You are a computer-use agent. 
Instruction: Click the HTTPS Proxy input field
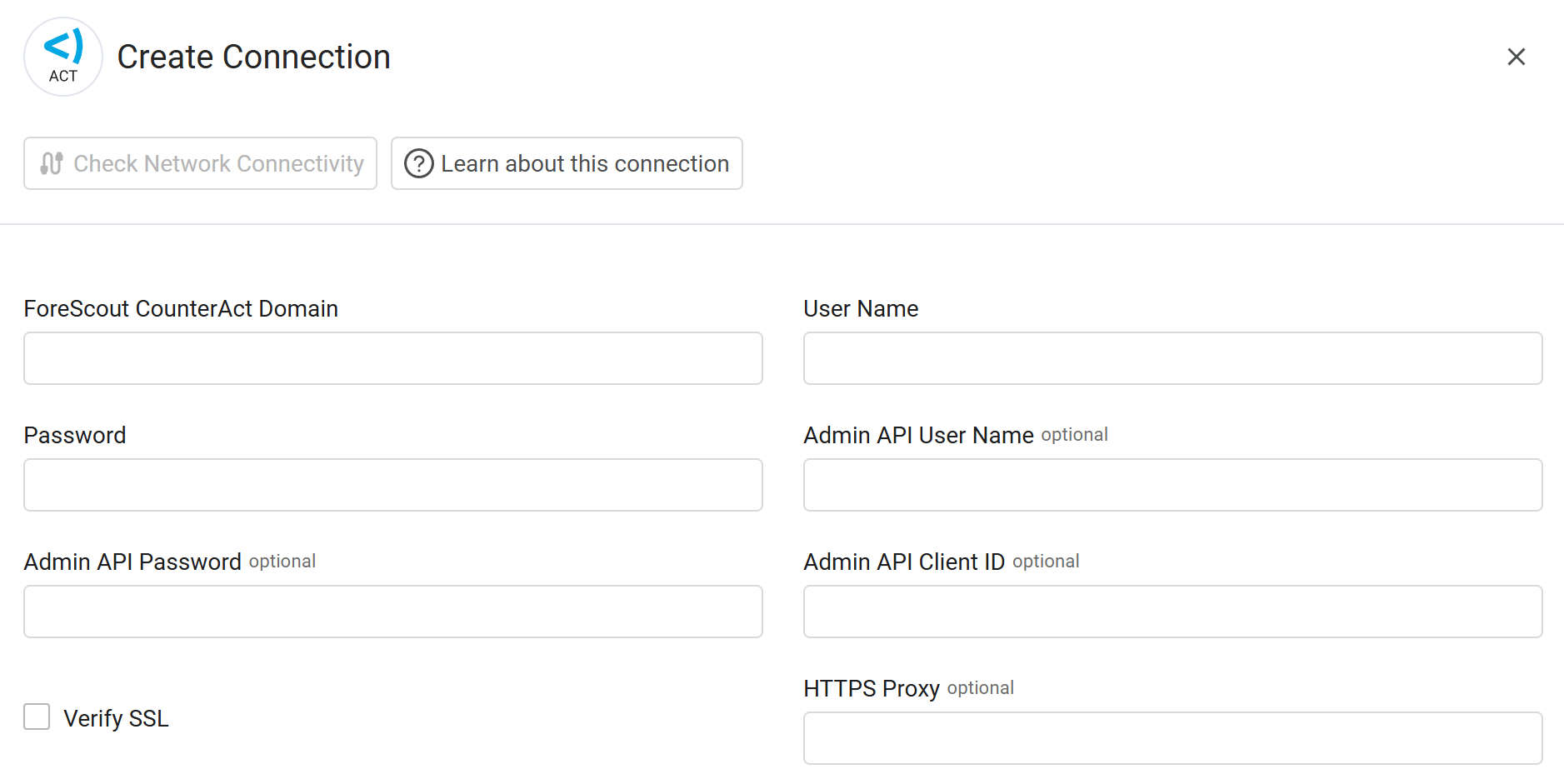point(1172,738)
